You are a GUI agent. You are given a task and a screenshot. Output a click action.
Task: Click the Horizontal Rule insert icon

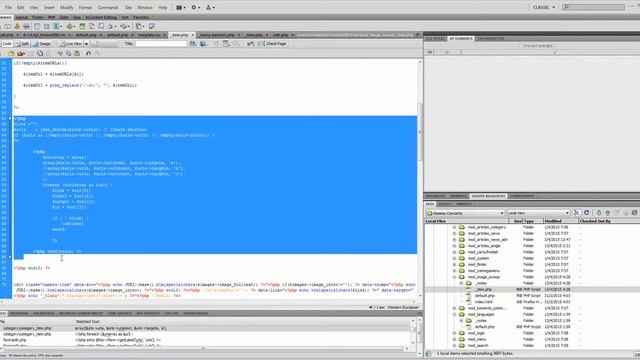(27, 26)
